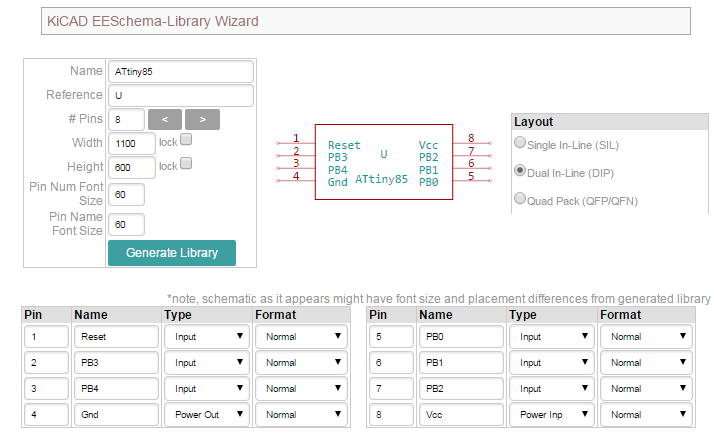Open Type dropdown for pin PB1
This screenshot has height=441, width=714.
click(x=551, y=363)
